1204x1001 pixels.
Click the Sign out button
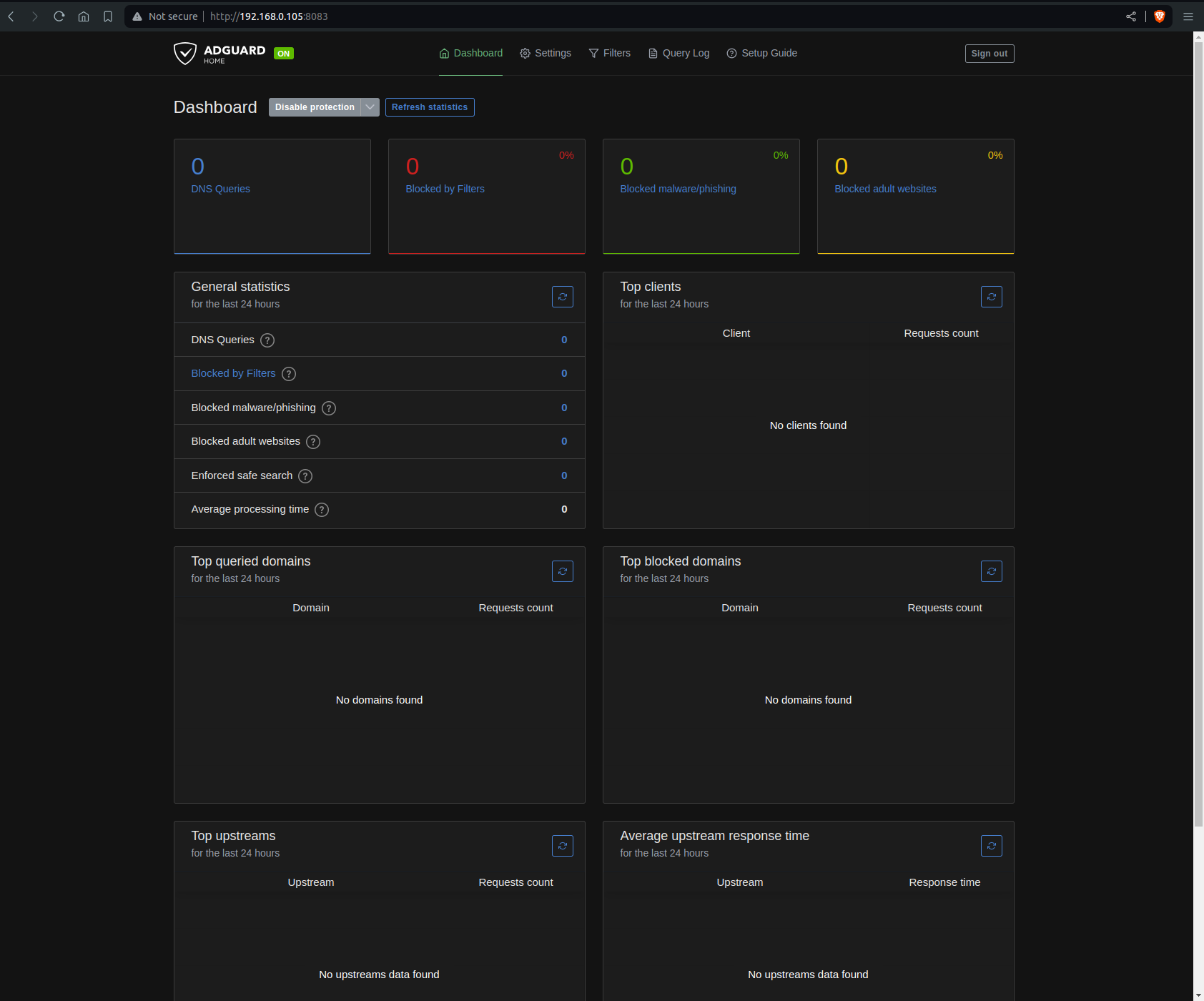(989, 54)
